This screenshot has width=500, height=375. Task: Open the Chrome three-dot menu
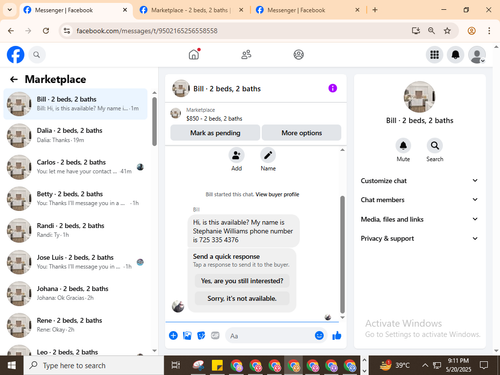(x=489, y=31)
